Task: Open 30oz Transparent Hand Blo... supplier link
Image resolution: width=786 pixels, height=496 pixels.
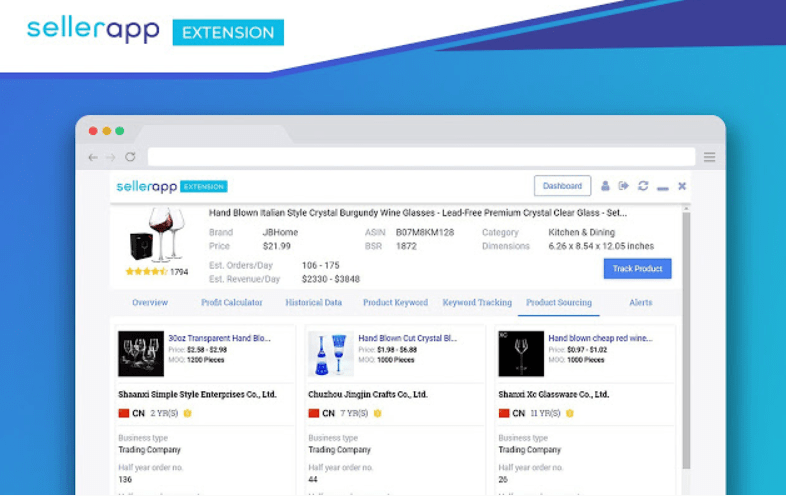Action: click(219, 338)
